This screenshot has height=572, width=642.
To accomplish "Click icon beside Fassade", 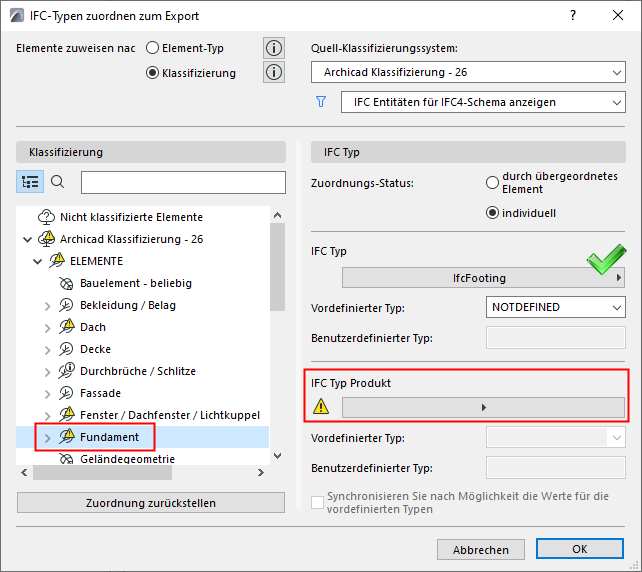I will (66, 393).
